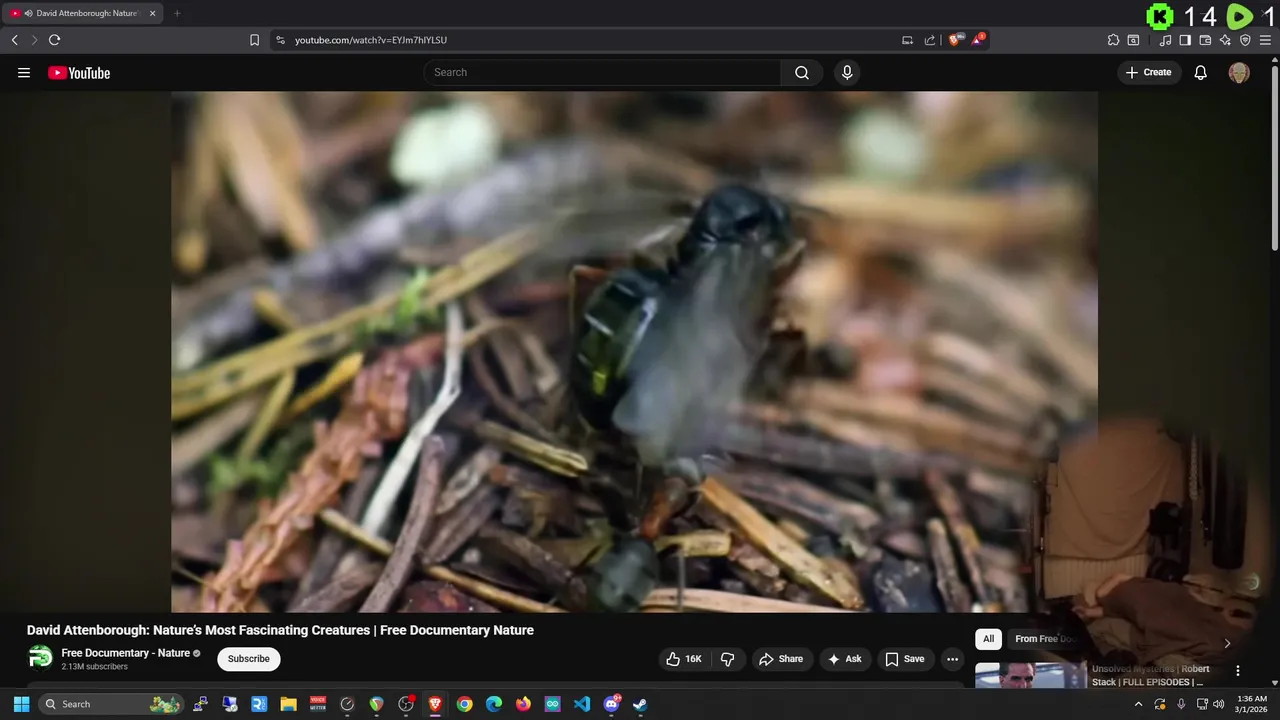Show next filter chips with arrow
The width and height of the screenshot is (1280, 720).
(x=1227, y=643)
